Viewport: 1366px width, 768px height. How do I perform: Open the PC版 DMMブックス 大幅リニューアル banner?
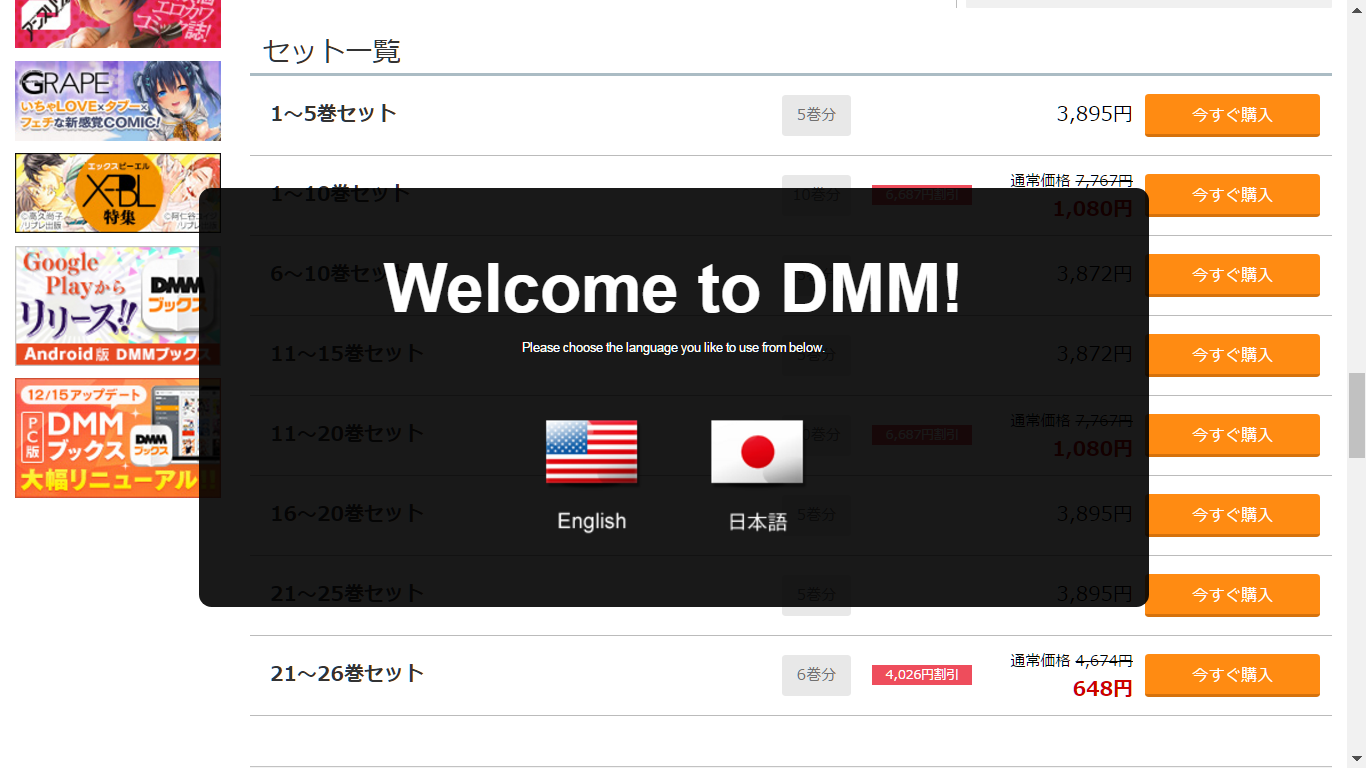(x=118, y=438)
